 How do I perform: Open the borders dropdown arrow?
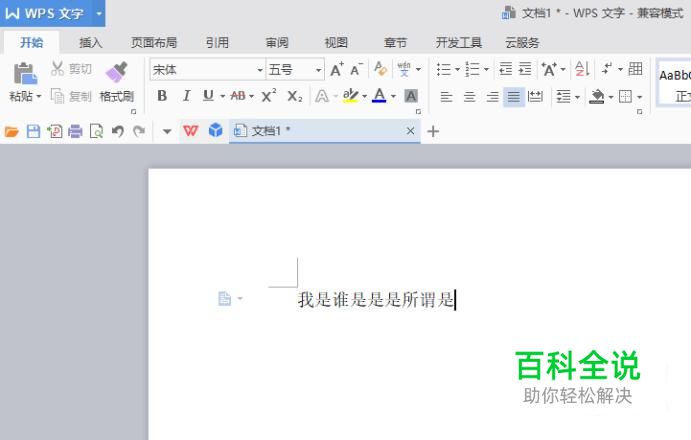639,97
